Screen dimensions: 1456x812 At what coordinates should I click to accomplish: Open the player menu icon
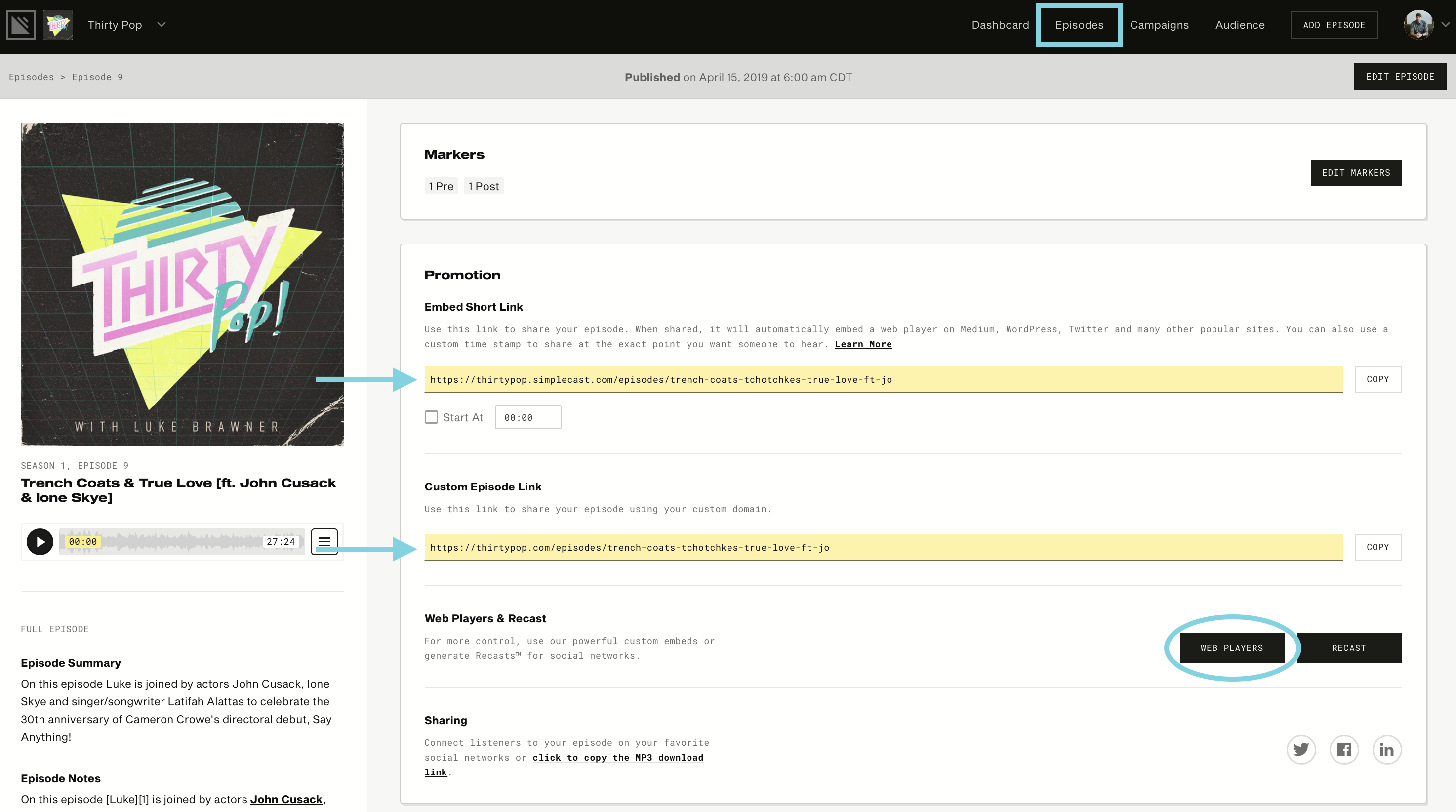coord(324,542)
